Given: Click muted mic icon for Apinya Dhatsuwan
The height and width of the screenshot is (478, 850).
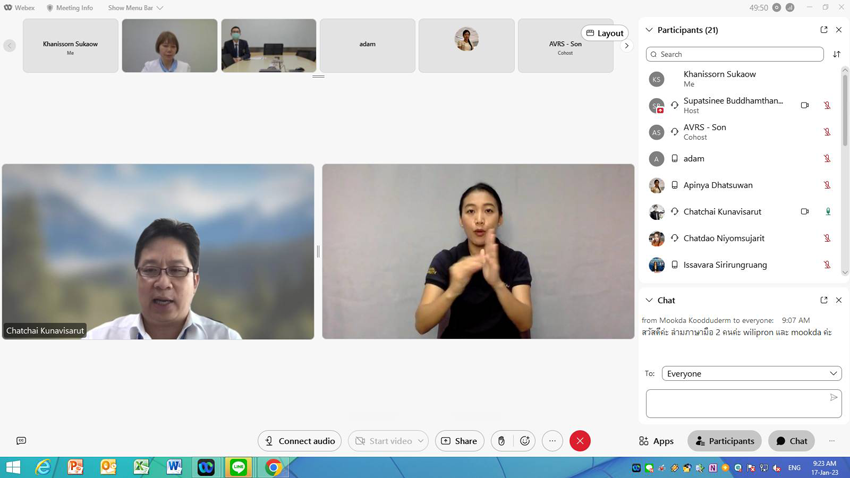Looking at the screenshot, I should (827, 185).
